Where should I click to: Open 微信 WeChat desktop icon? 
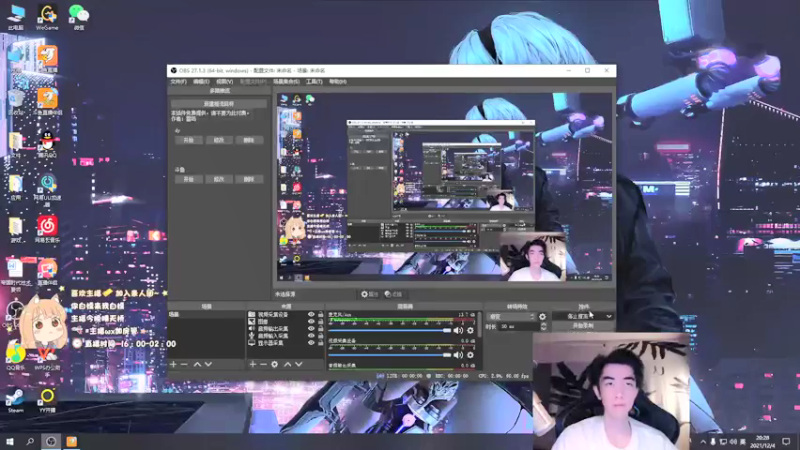[79, 17]
